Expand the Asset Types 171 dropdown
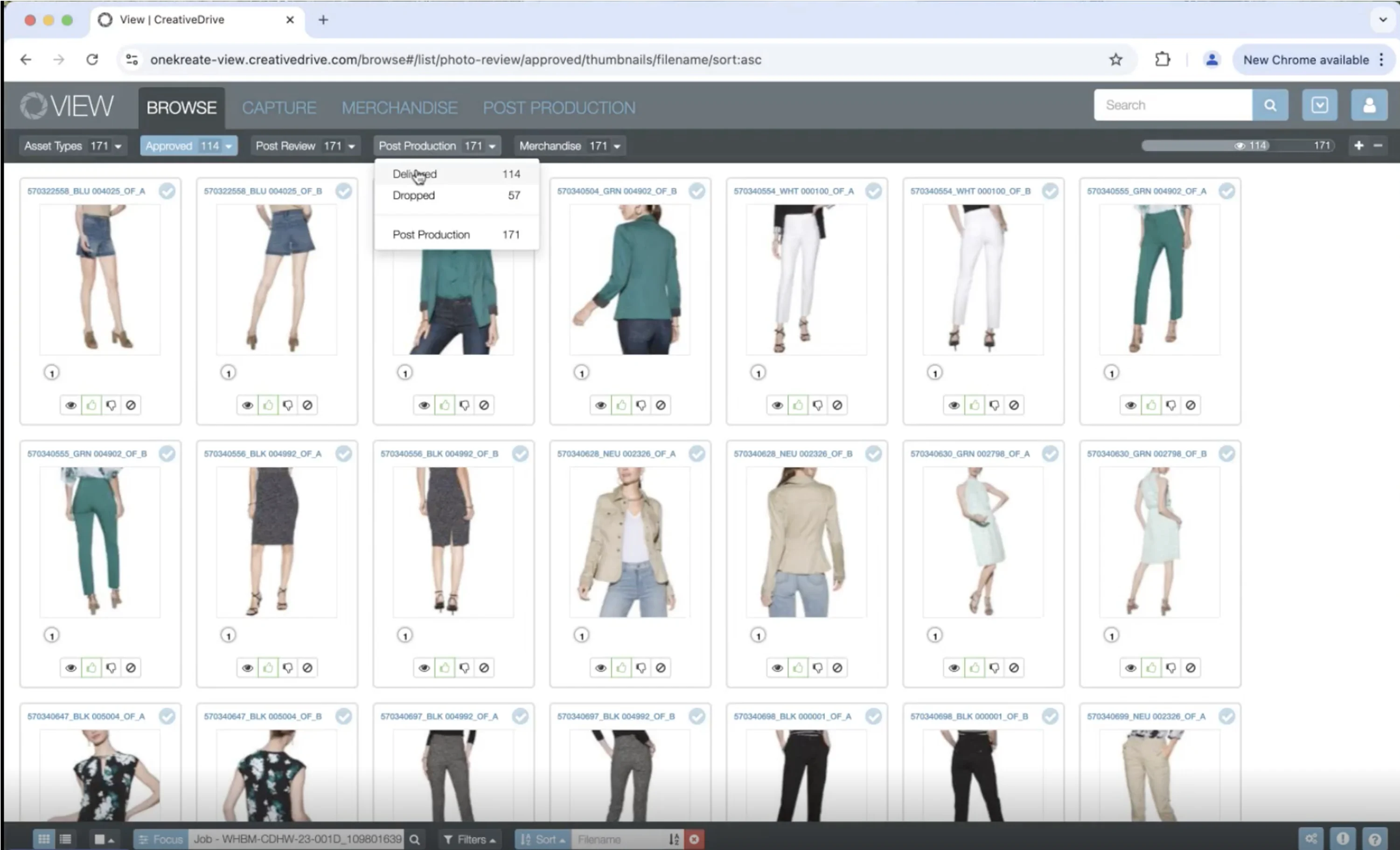Image resolution: width=1400 pixels, height=850 pixels. 73,146
